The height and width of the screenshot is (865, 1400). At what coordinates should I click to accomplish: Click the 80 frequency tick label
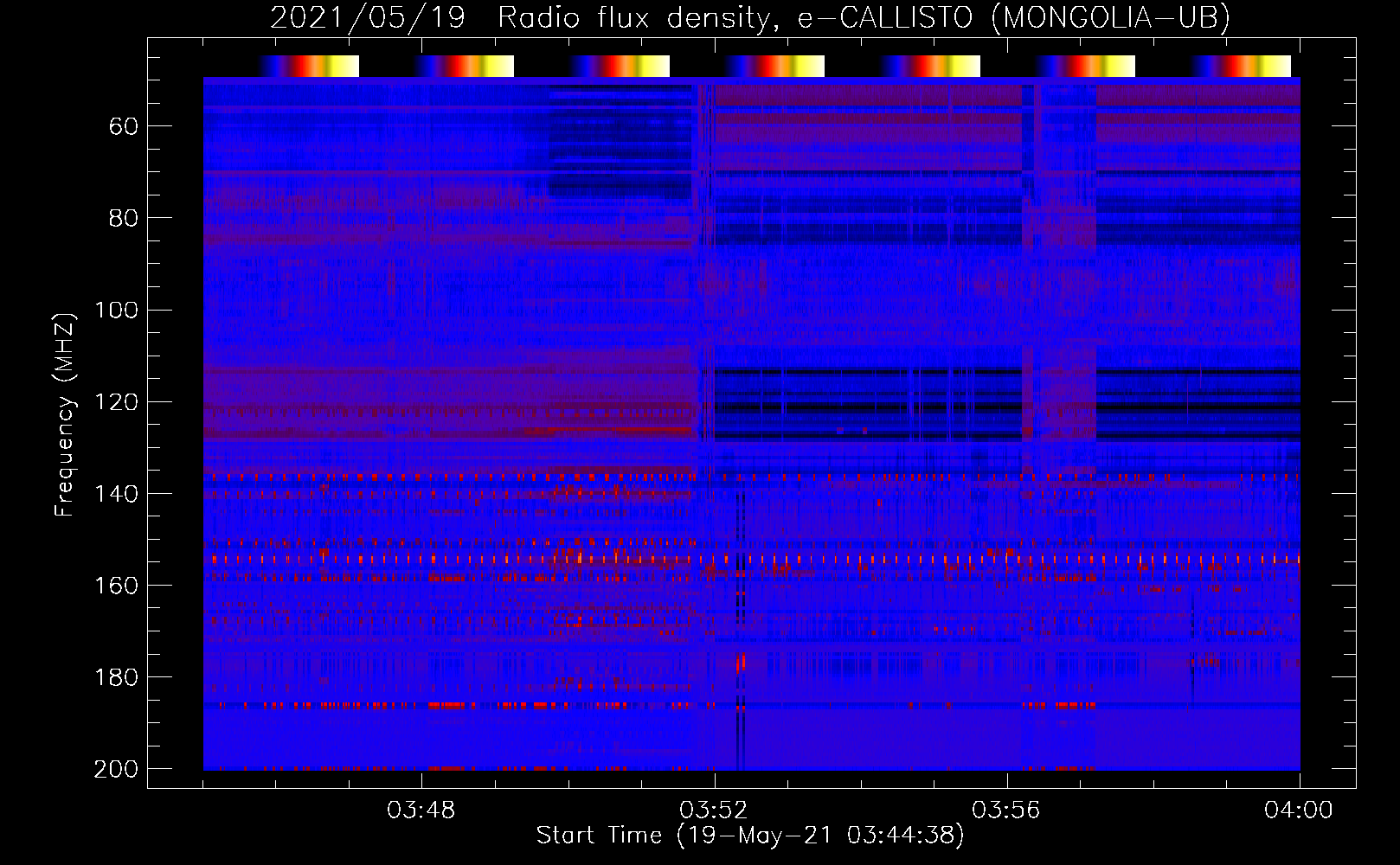coord(124,218)
